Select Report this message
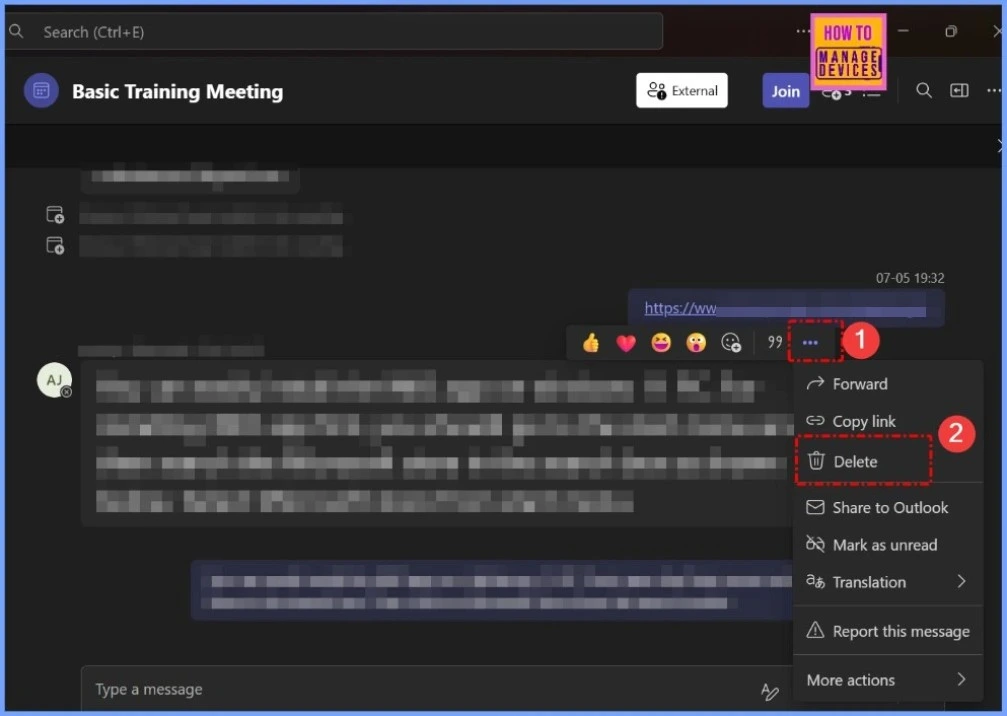1007x716 pixels. point(888,631)
